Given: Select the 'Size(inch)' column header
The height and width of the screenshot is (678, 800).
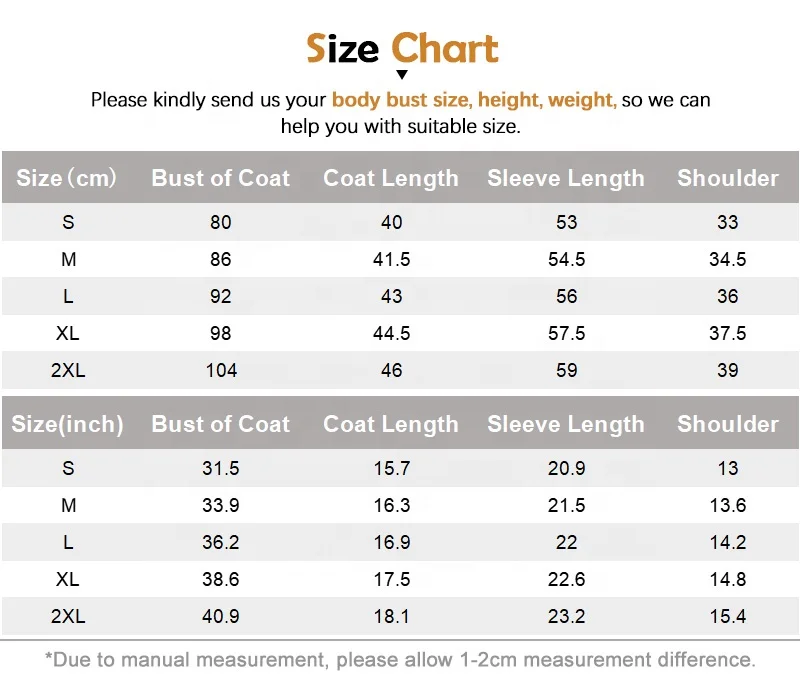Looking at the screenshot, I should pos(67,424).
